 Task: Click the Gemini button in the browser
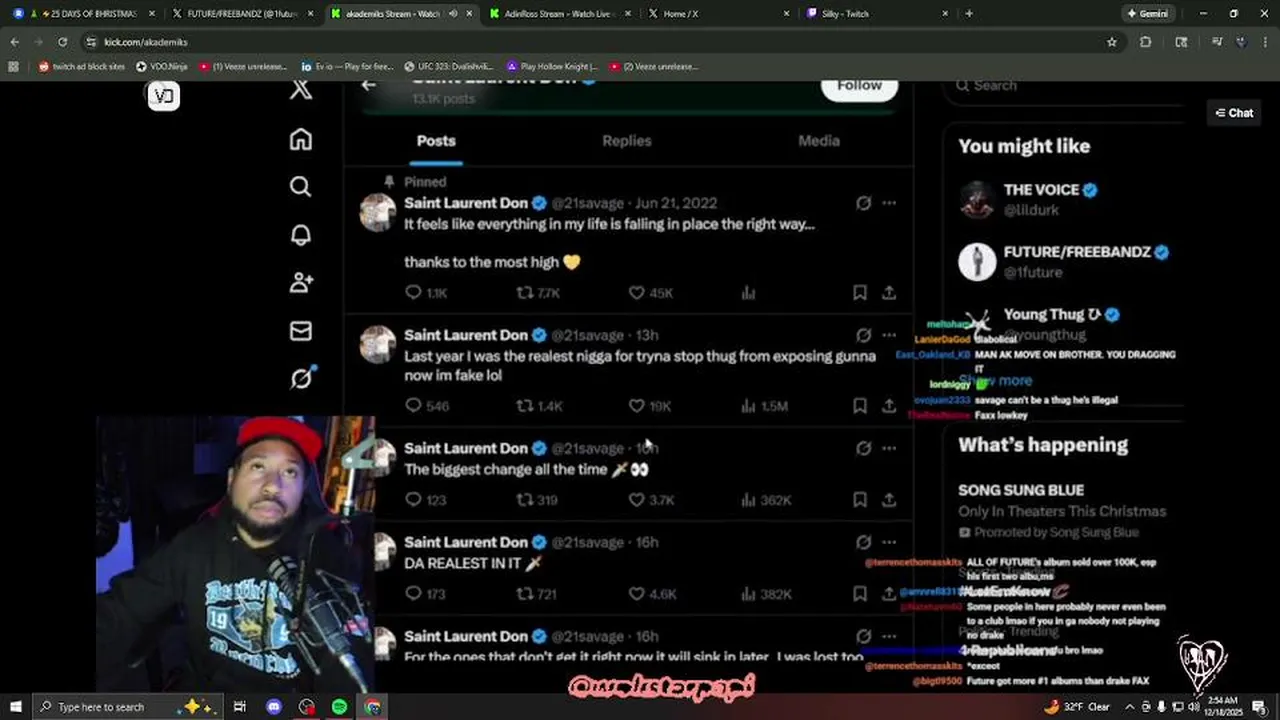pyautogui.click(x=1146, y=14)
